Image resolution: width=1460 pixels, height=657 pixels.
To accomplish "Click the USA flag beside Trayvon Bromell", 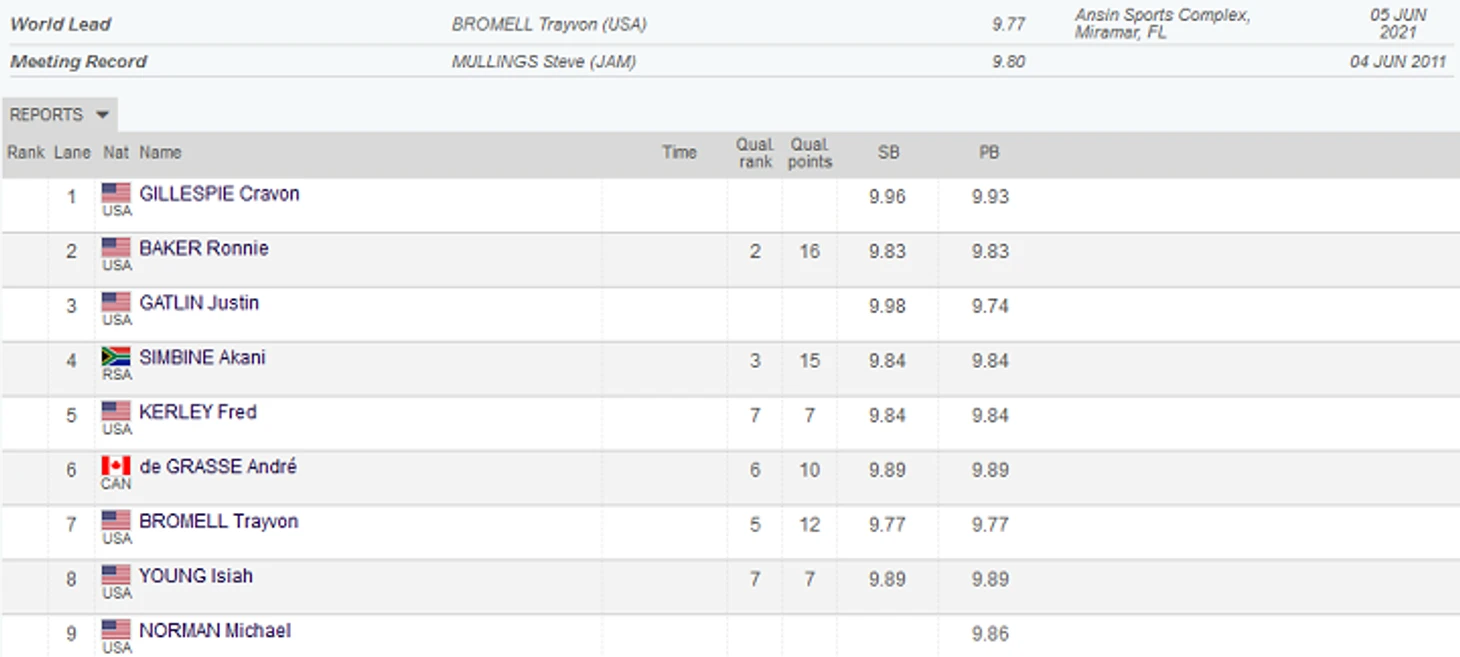I will coord(116,521).
